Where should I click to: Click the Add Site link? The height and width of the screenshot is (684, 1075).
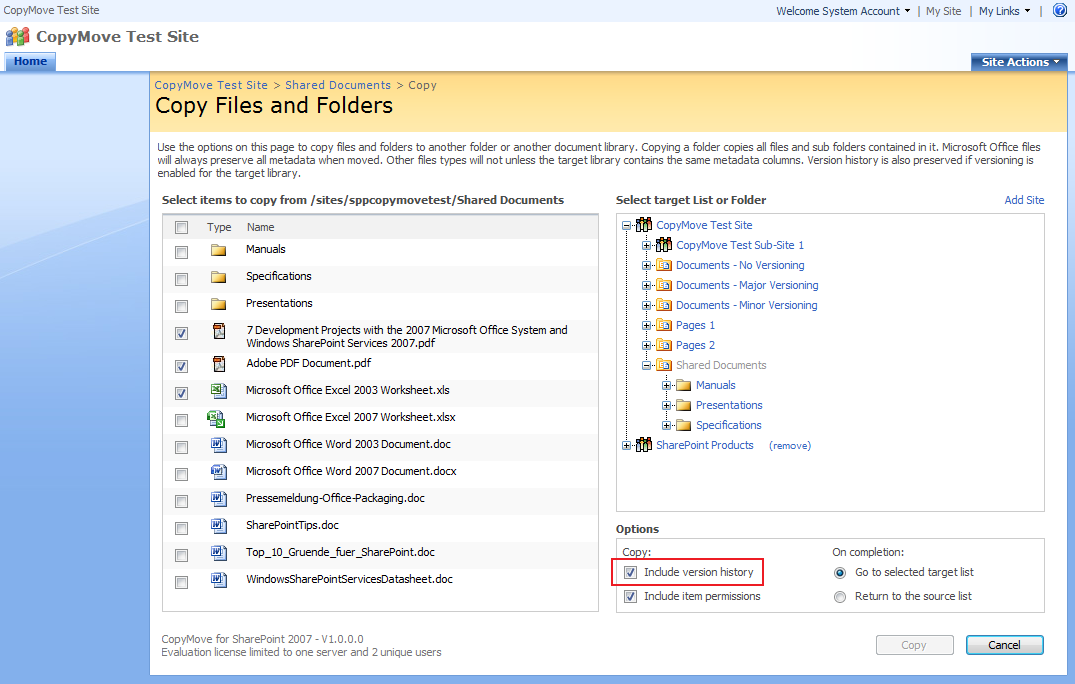coord(1024,200)
